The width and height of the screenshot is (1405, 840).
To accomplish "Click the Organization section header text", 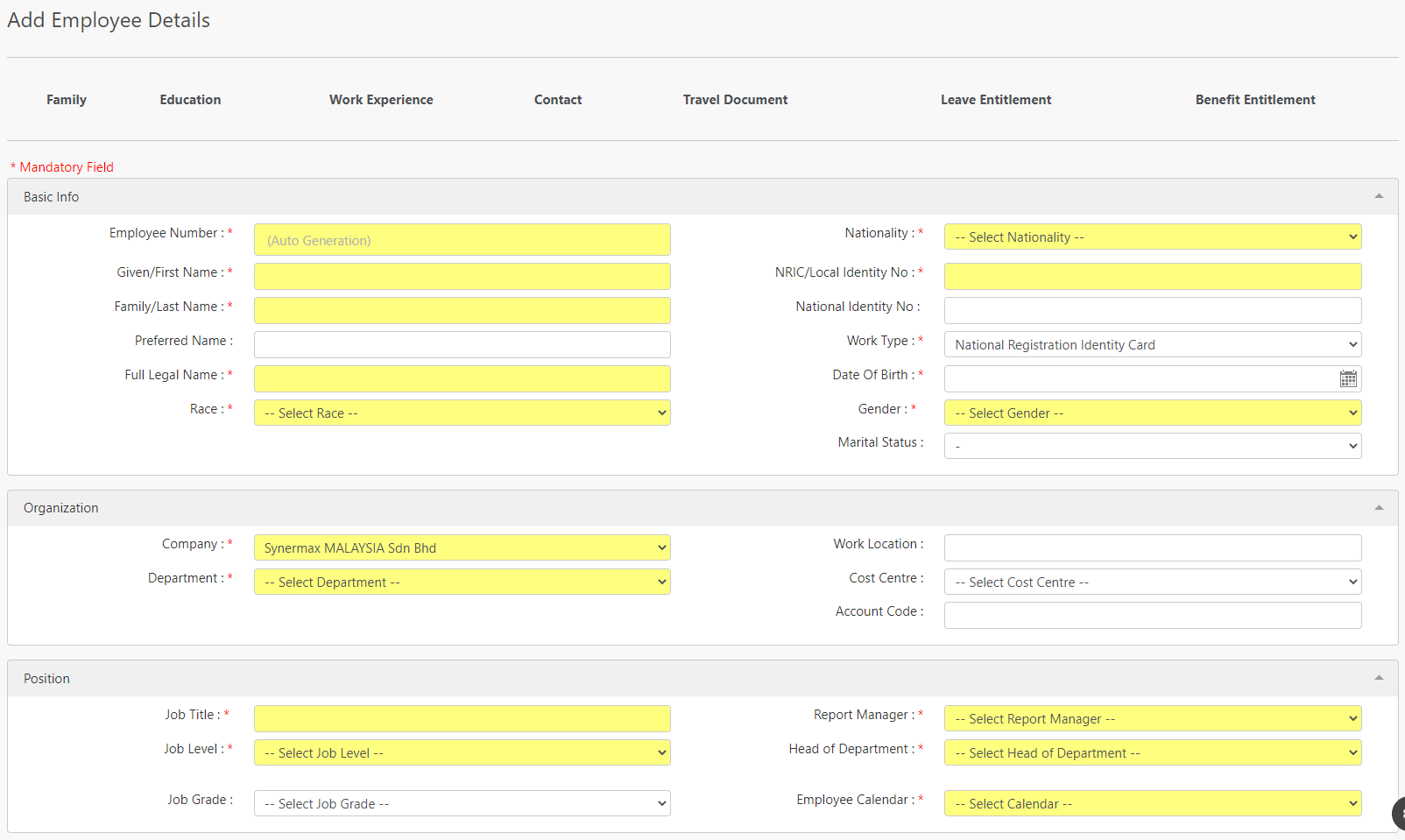I will (60, 508).
